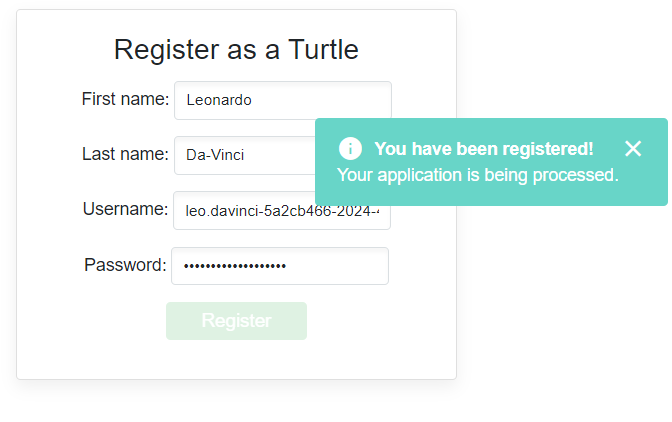
Task: Click blank card space below Register button
Action: coord(236,360)
